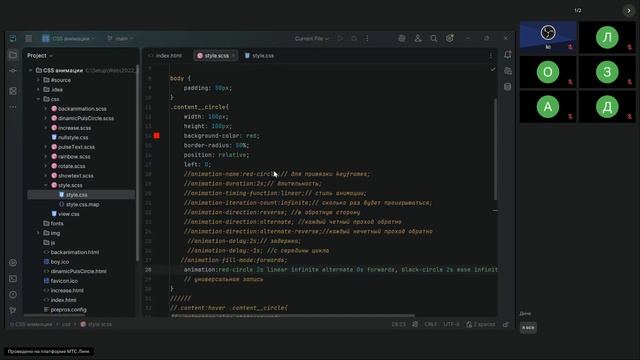Start debugging the current file

354,38
